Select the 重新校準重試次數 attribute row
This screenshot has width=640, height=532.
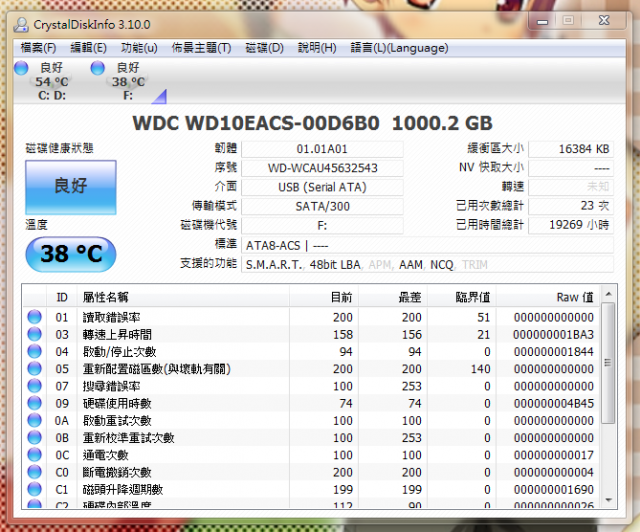pos(311,437)
